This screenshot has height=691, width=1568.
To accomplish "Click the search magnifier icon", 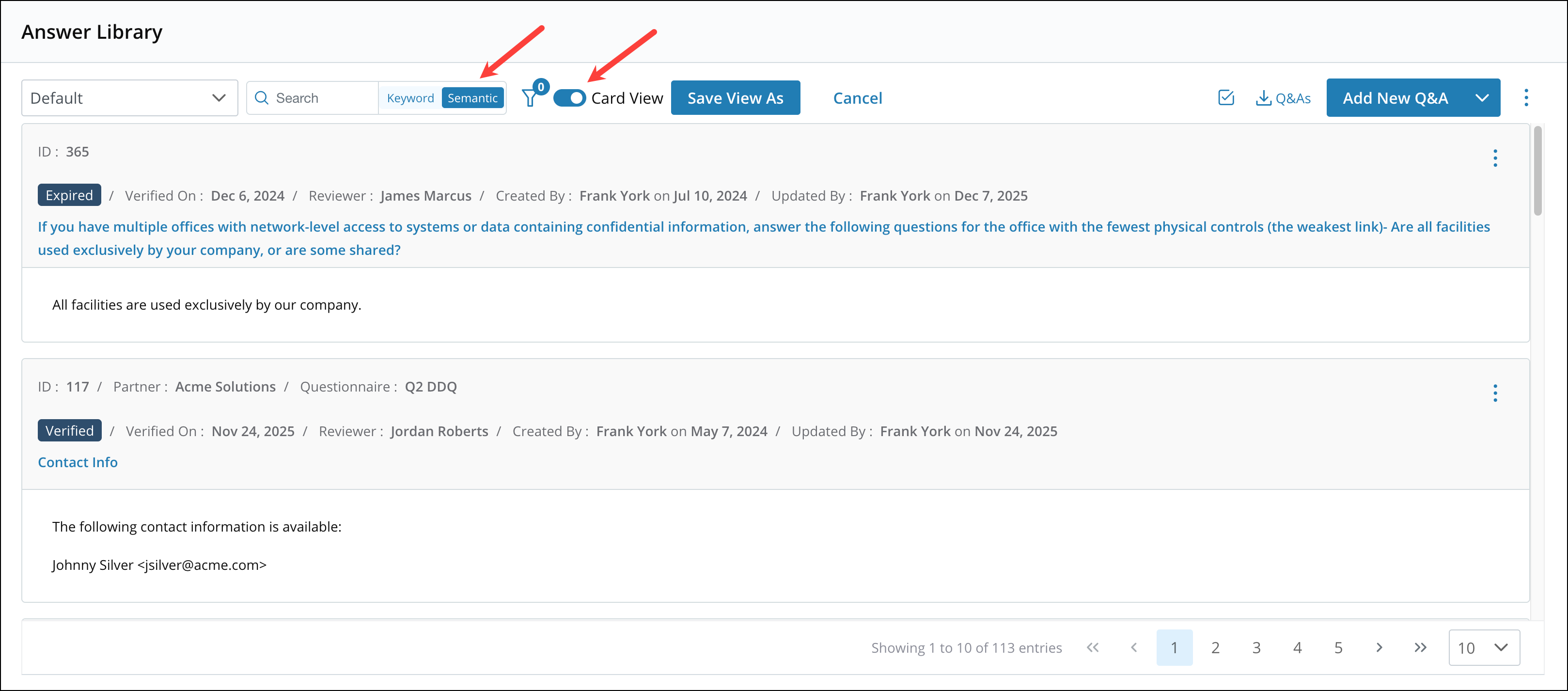I will point(262,97).
